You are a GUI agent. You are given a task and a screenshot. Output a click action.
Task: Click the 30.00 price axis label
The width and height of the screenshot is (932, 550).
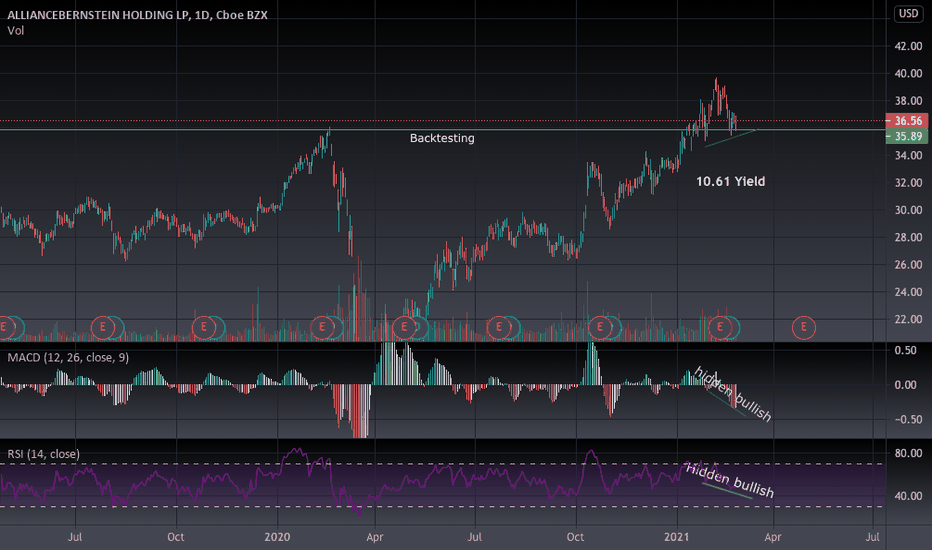(x=908, y=210)
